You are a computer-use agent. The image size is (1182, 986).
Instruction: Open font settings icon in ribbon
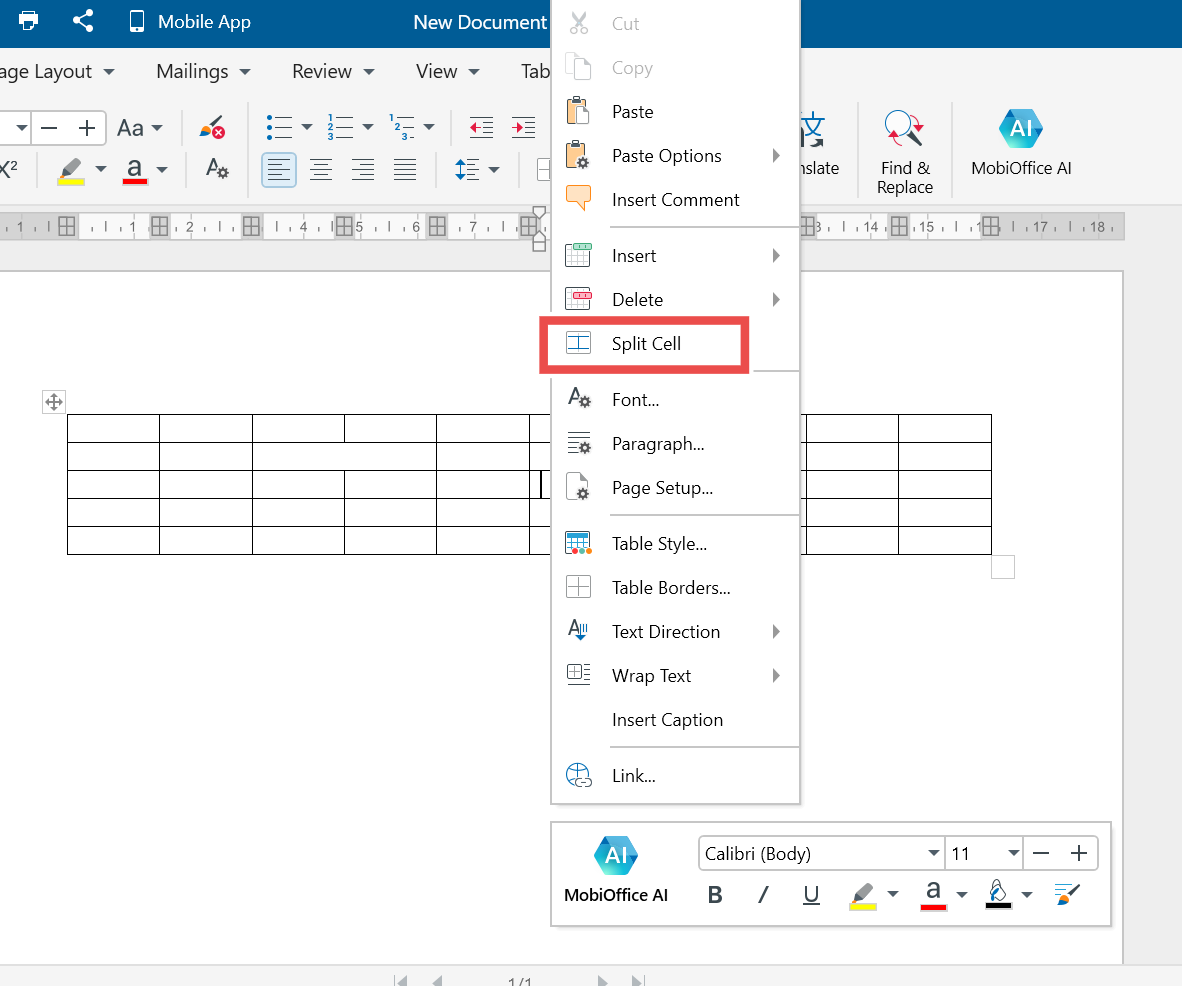(x=217, y=167)
